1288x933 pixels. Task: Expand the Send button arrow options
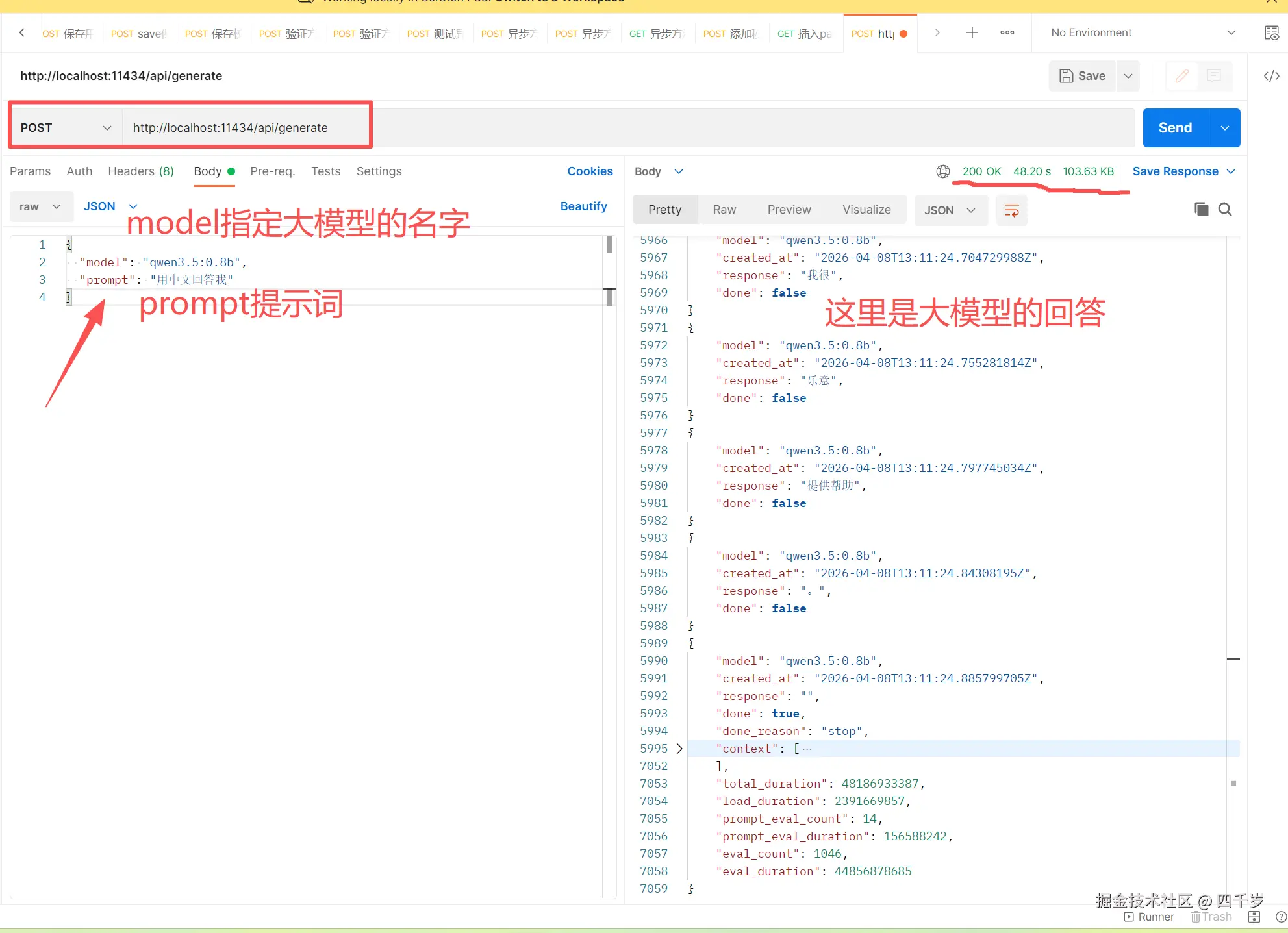click(1224, 128)
